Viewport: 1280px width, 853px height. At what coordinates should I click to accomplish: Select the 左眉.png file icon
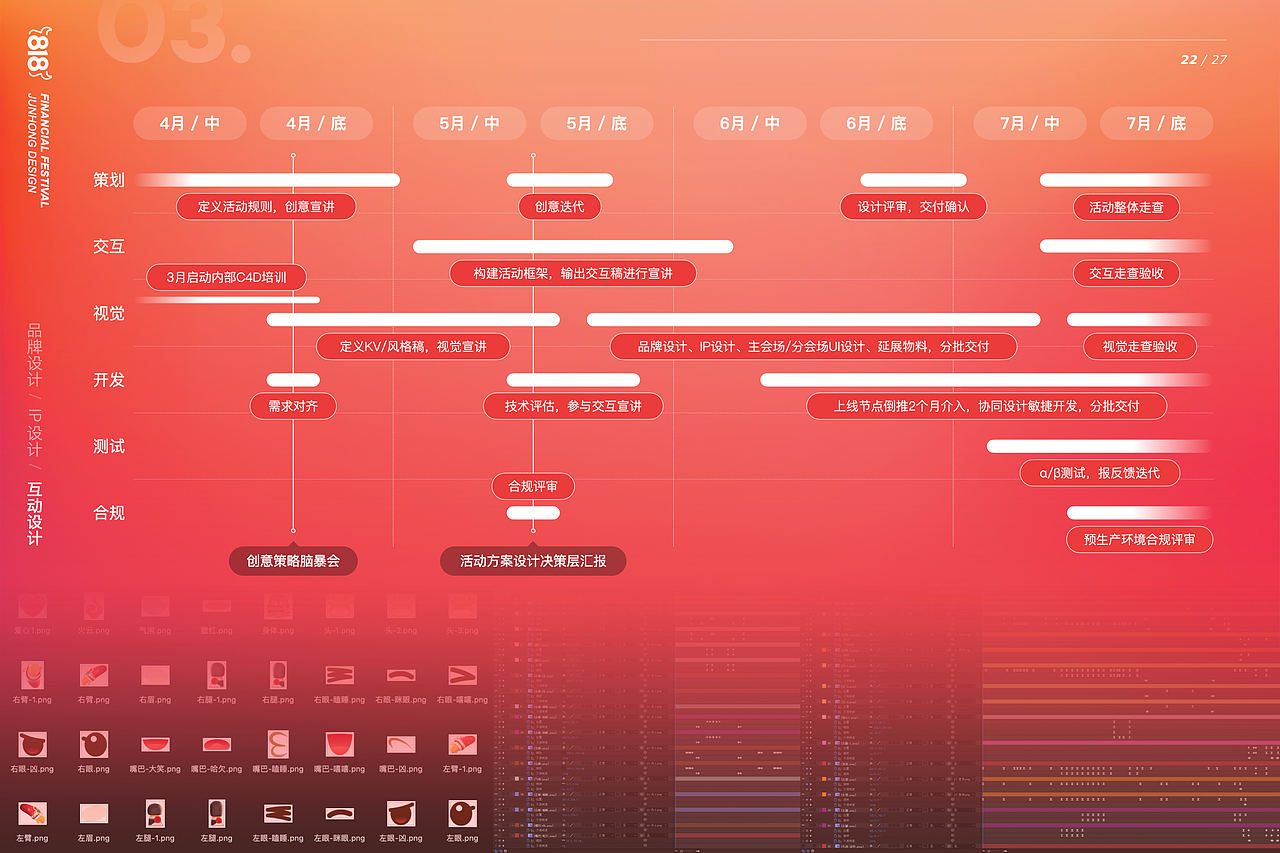pos(94,813)
